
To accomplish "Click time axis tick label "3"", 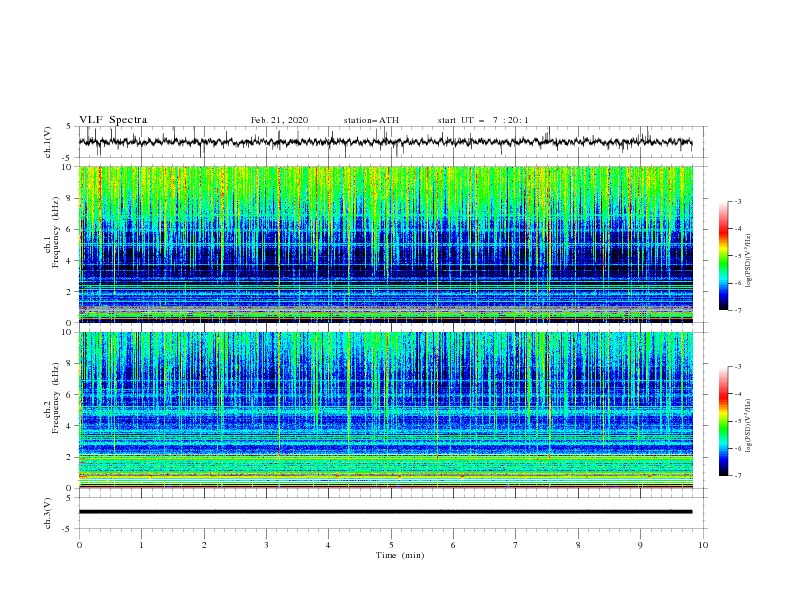I will click(266, 545).
